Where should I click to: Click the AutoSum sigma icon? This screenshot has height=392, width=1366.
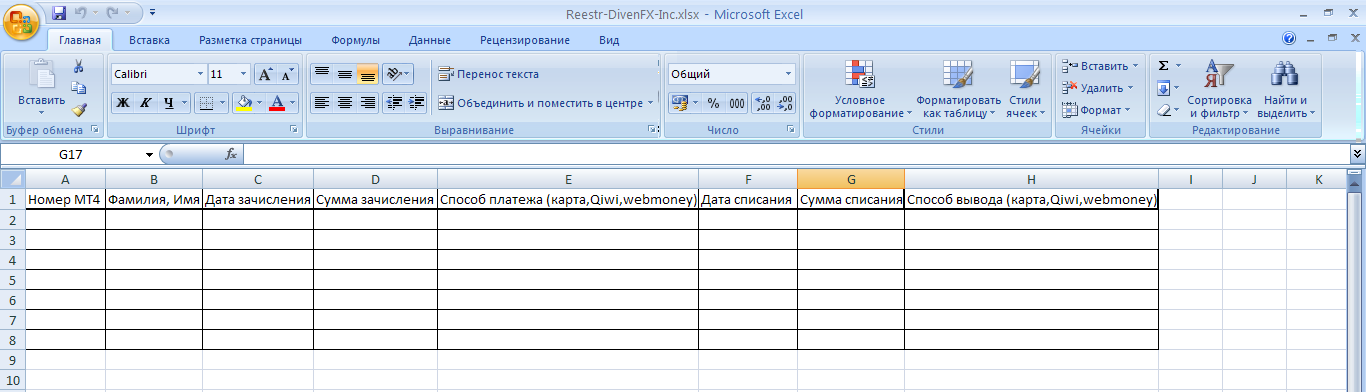coord(1164,66)
